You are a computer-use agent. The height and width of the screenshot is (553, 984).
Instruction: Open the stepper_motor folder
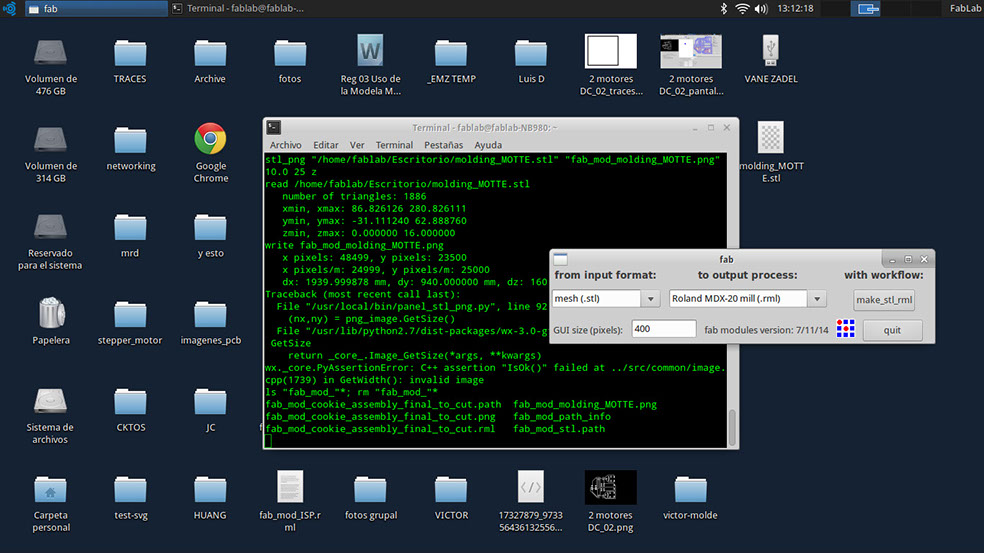pos(130,315)
